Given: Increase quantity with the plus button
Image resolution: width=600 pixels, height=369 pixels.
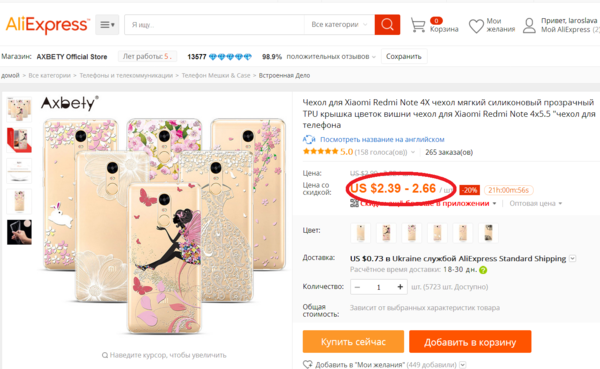Looking at the screenshot, I should (x=400, y=287).
